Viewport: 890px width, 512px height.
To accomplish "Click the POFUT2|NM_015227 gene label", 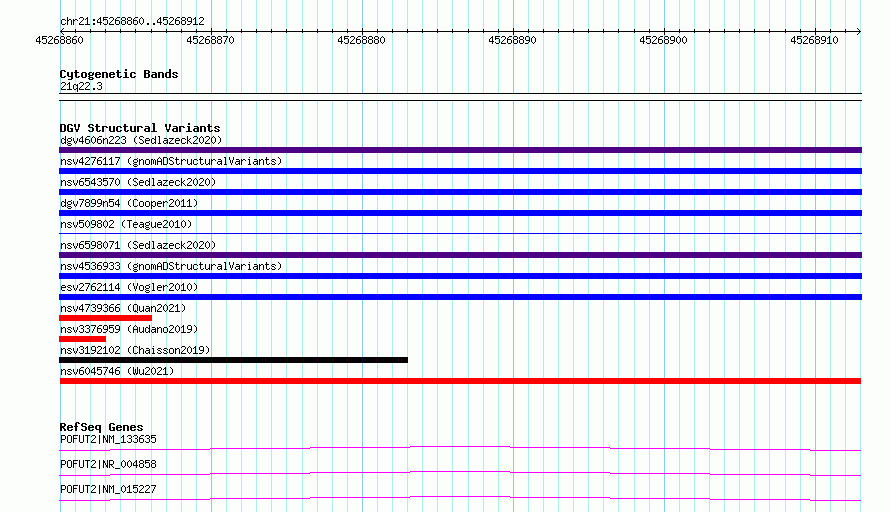I will pos(108,489).
